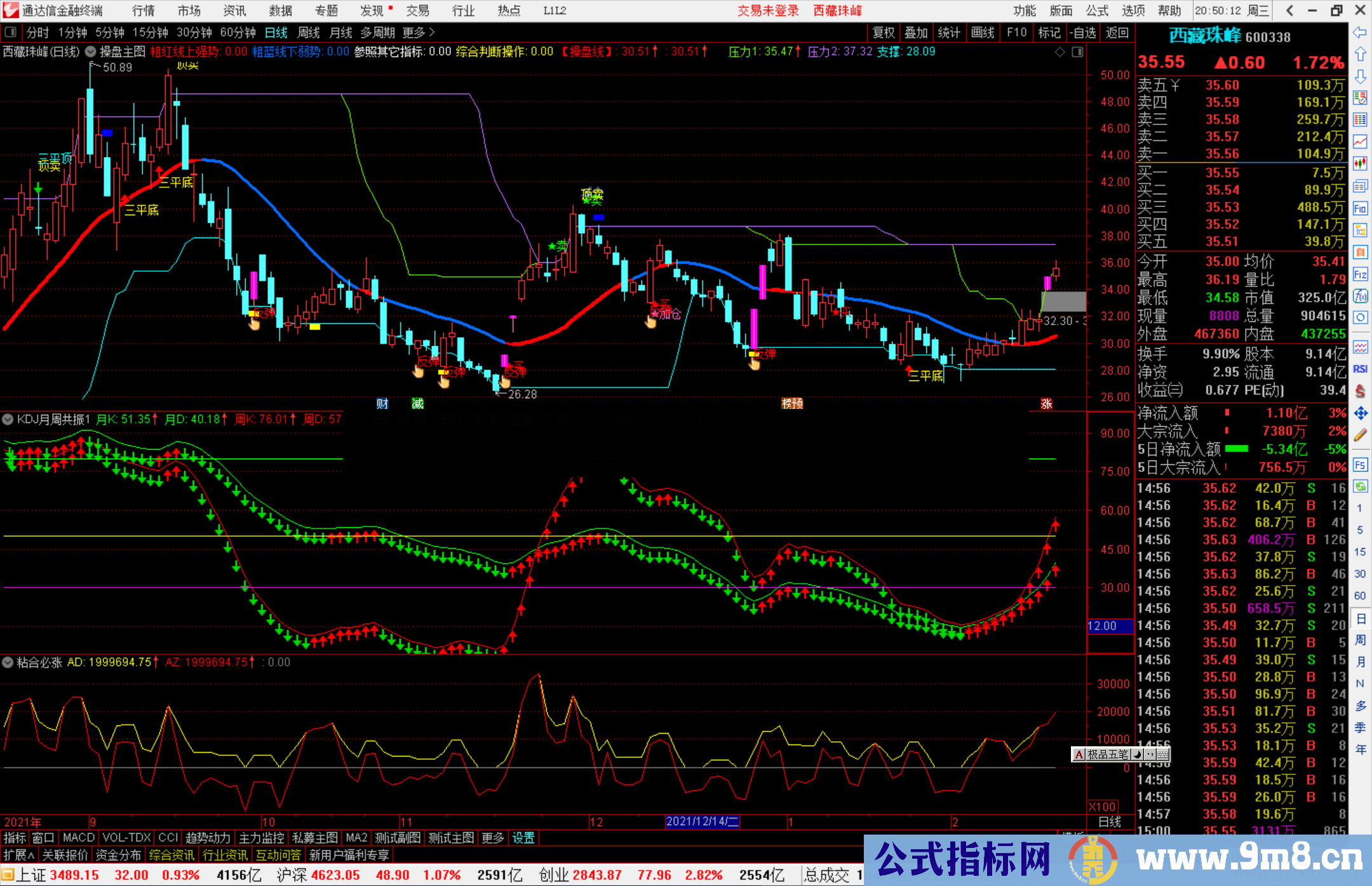Open the formula f(x) icon in sidebar
Screen dimensions: 1372x886
tap(1360, 296)
